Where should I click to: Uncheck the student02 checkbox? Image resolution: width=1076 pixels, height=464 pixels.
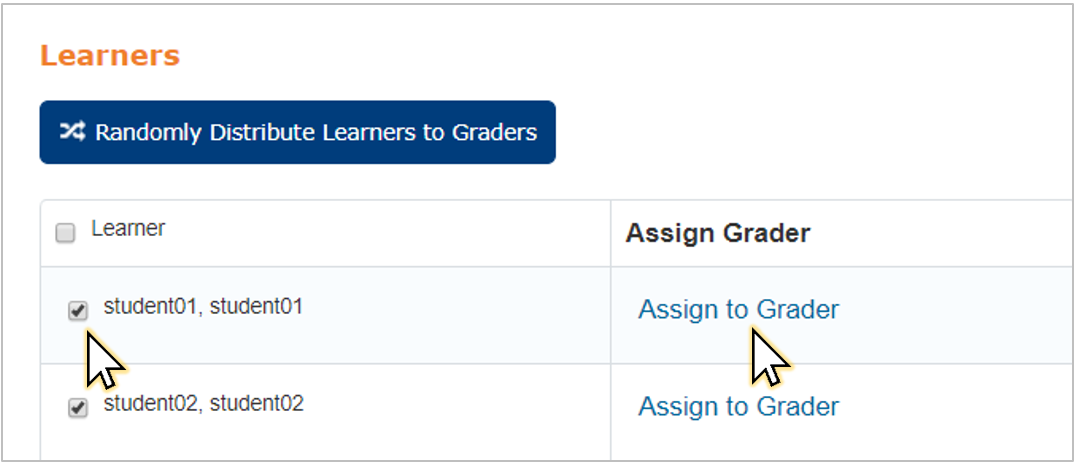click(x=78, y=408)
